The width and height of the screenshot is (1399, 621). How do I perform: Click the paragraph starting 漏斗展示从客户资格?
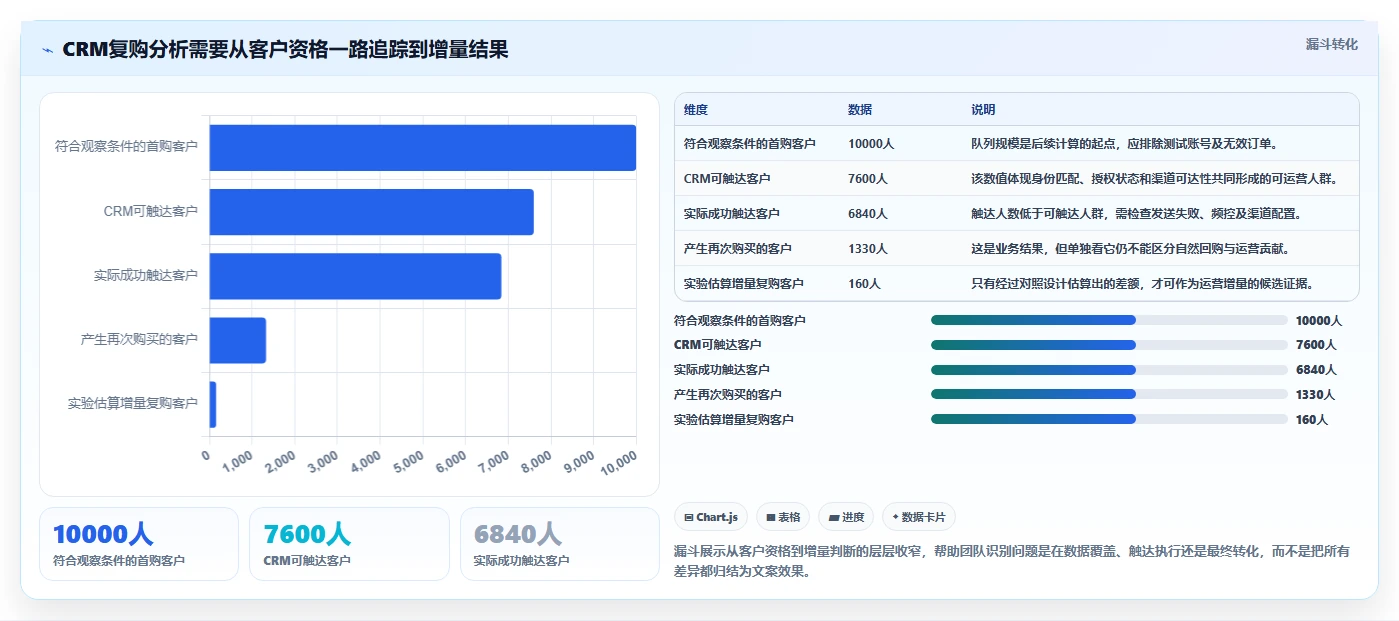pos(1013,562)
